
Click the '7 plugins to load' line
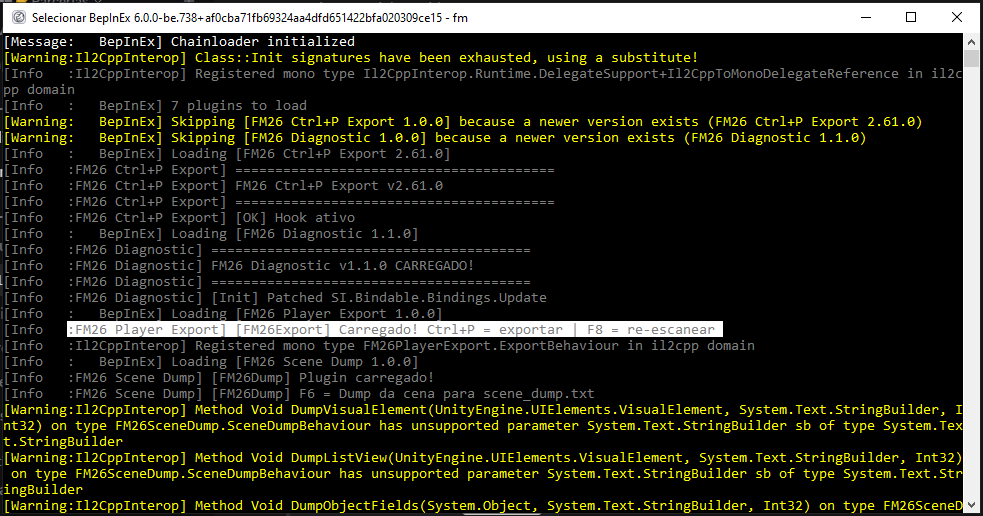pyautogui.click(x=155, y=105)
